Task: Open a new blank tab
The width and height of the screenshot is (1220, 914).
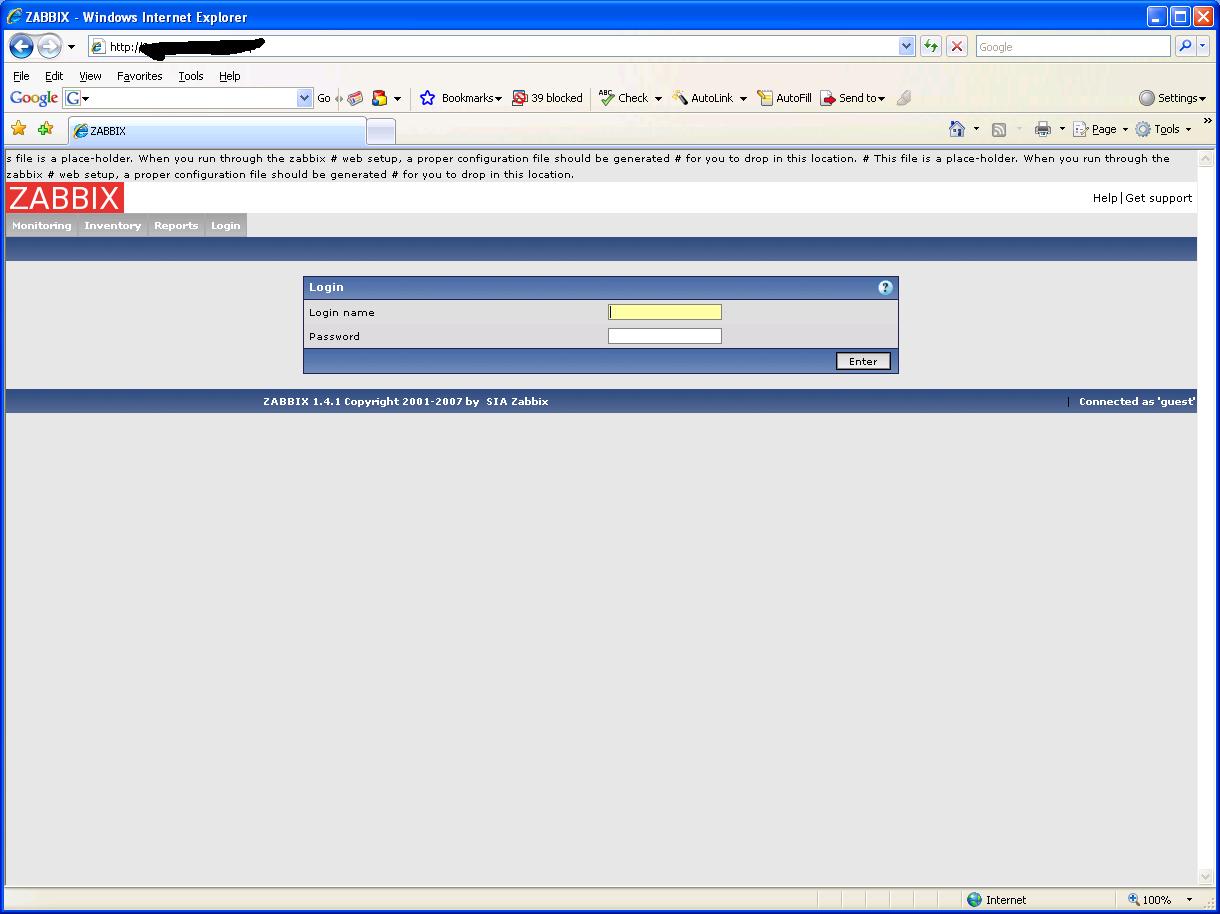Action: point(382,131)
